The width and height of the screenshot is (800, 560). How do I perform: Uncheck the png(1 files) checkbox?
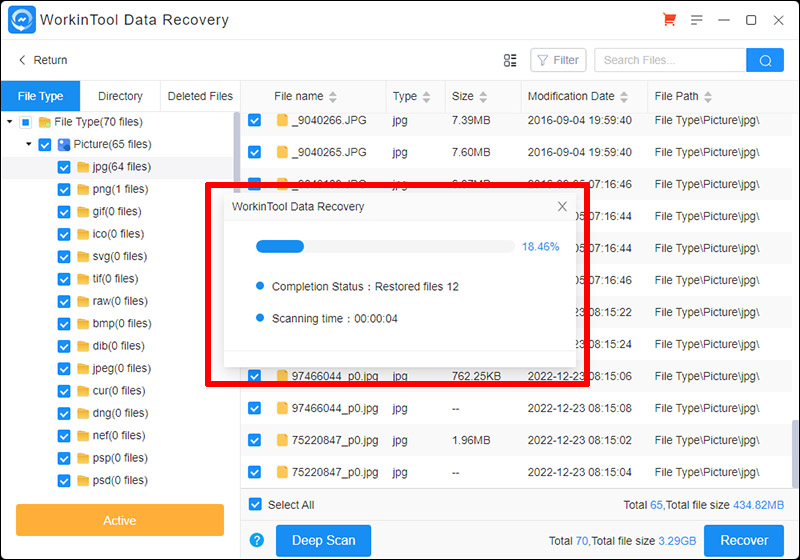[64, 189]
